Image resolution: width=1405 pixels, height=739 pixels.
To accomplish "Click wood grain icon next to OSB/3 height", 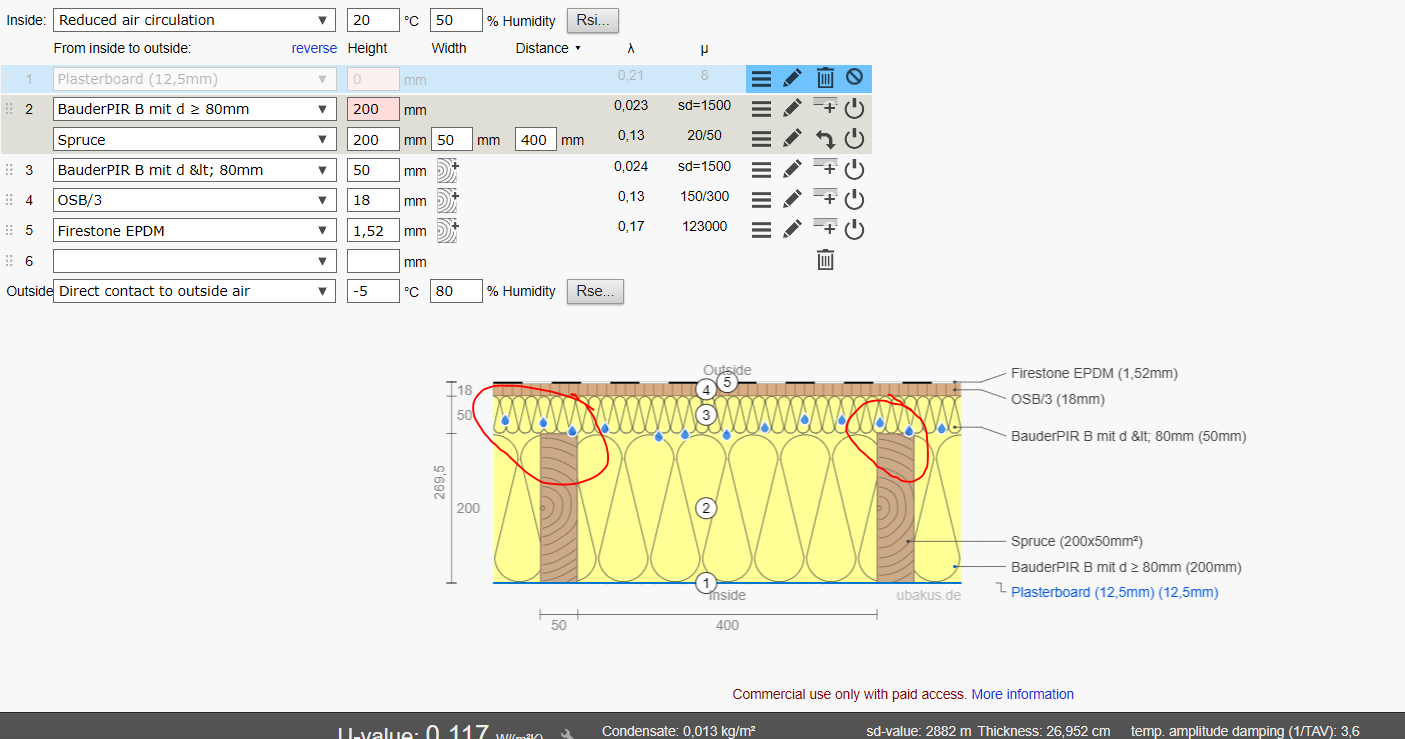I will [x=447, y=200].
